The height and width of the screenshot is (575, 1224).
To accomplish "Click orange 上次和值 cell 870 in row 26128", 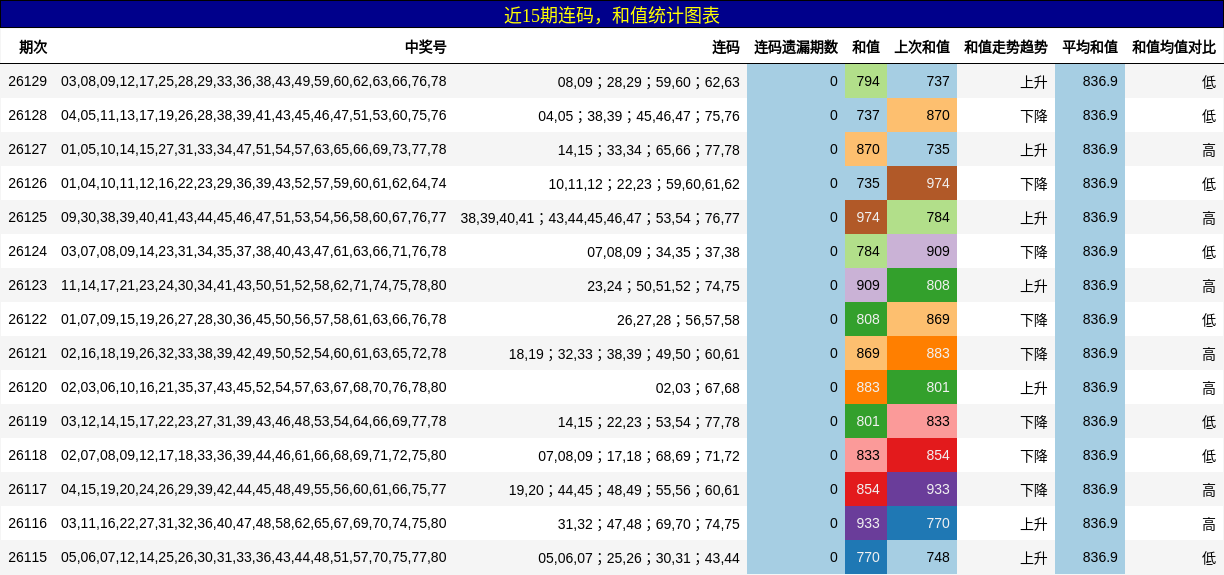I will point(922,115).
